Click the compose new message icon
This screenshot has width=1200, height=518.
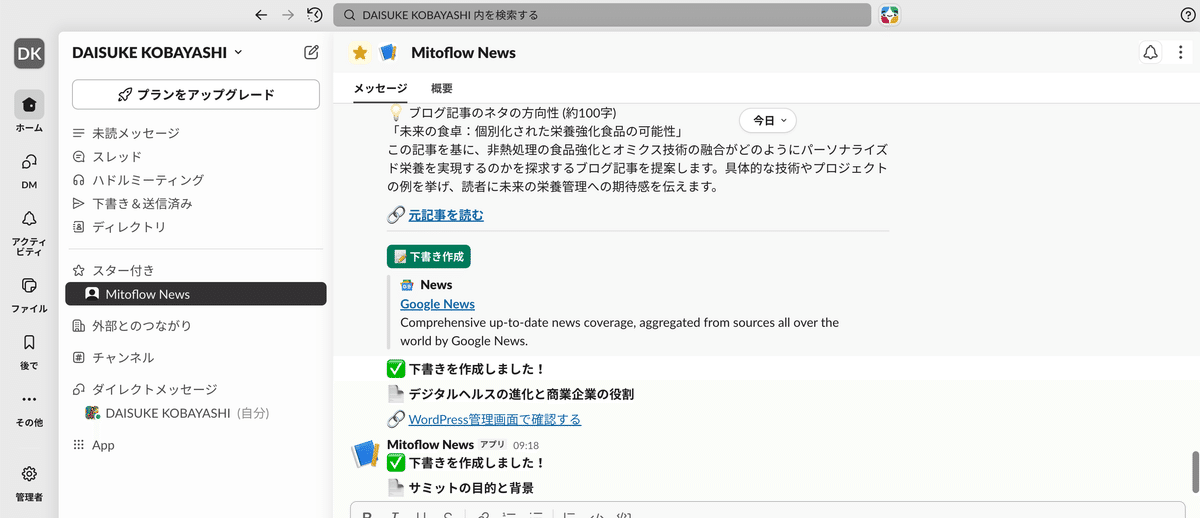tap(311, 53)
